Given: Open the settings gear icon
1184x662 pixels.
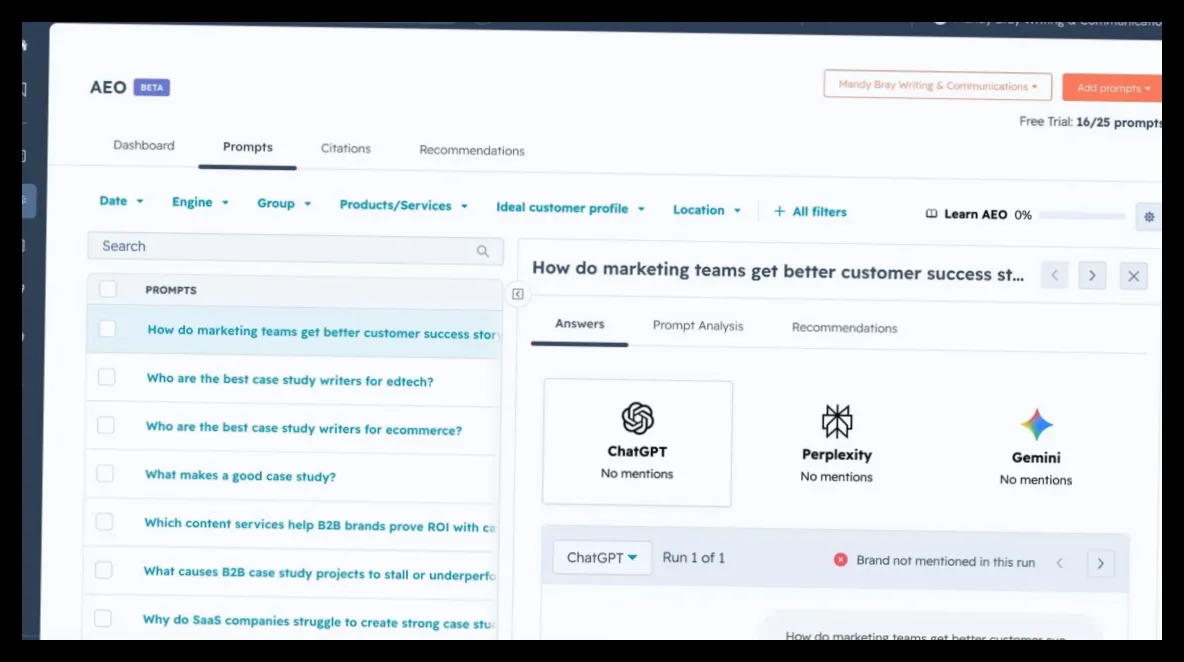Looking at the screenshot, I should (1149, 217).
